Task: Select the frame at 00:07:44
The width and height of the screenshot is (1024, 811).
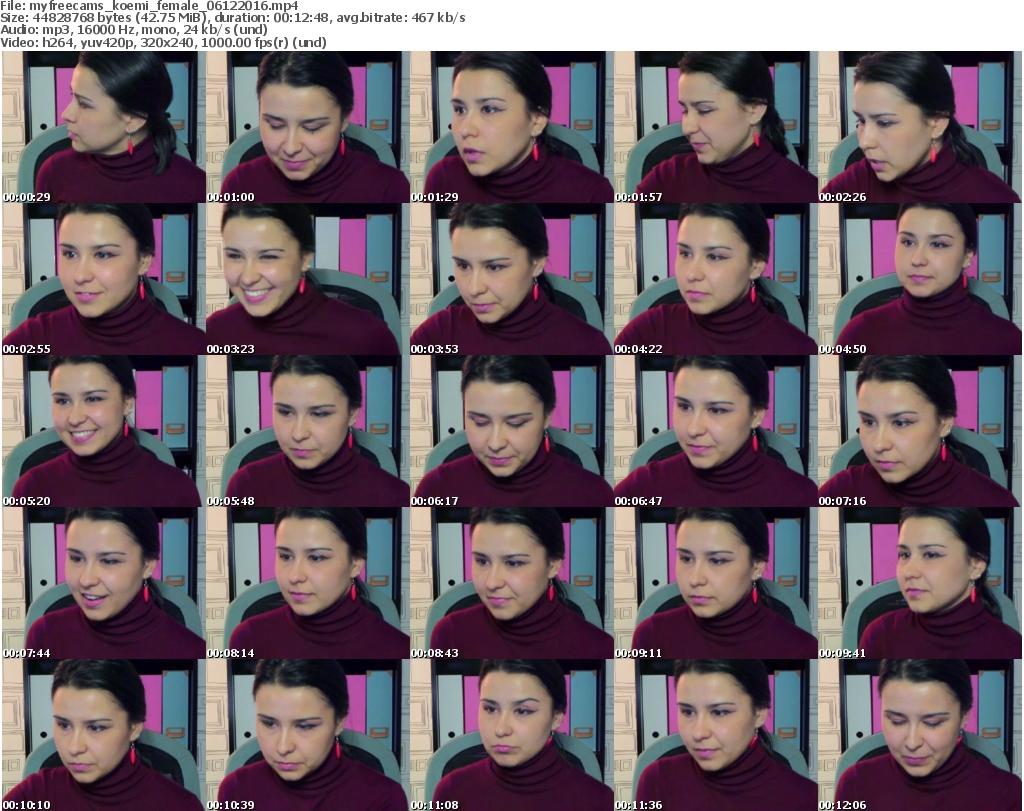Action: (x=104, y=583)
